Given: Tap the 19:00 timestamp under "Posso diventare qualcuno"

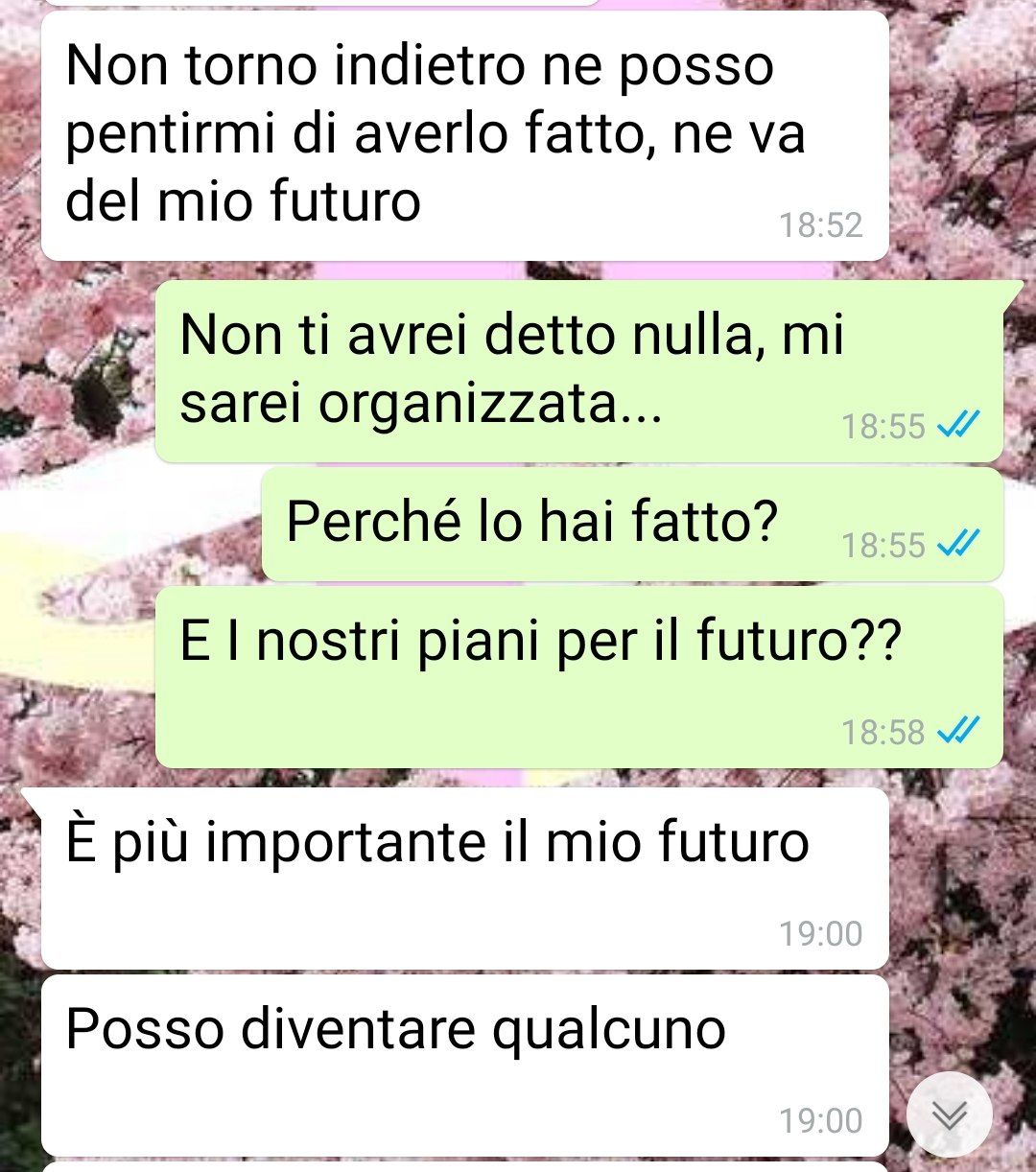Looking at the screenshot, I should coord(820,1120).
